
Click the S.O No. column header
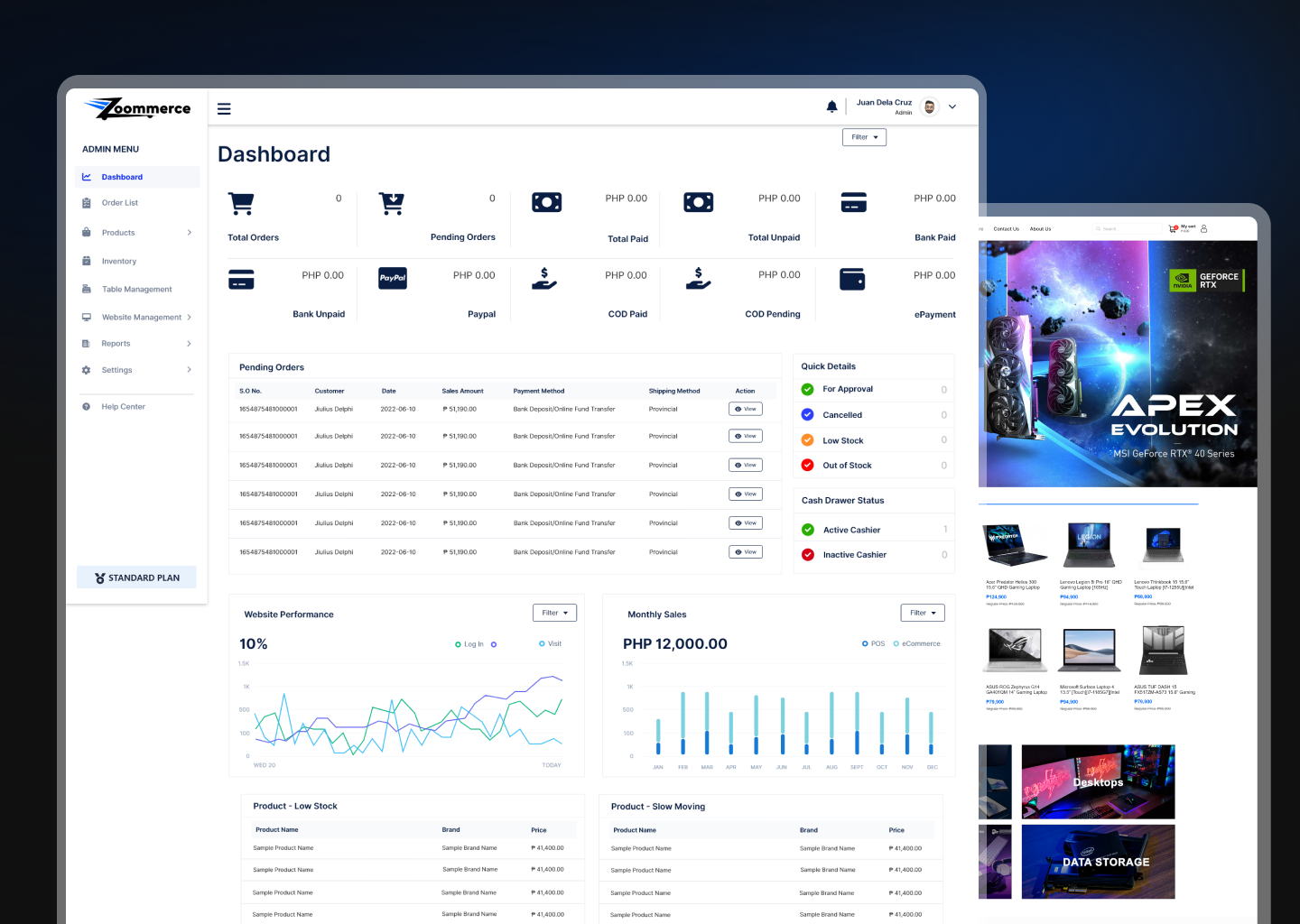250,392
